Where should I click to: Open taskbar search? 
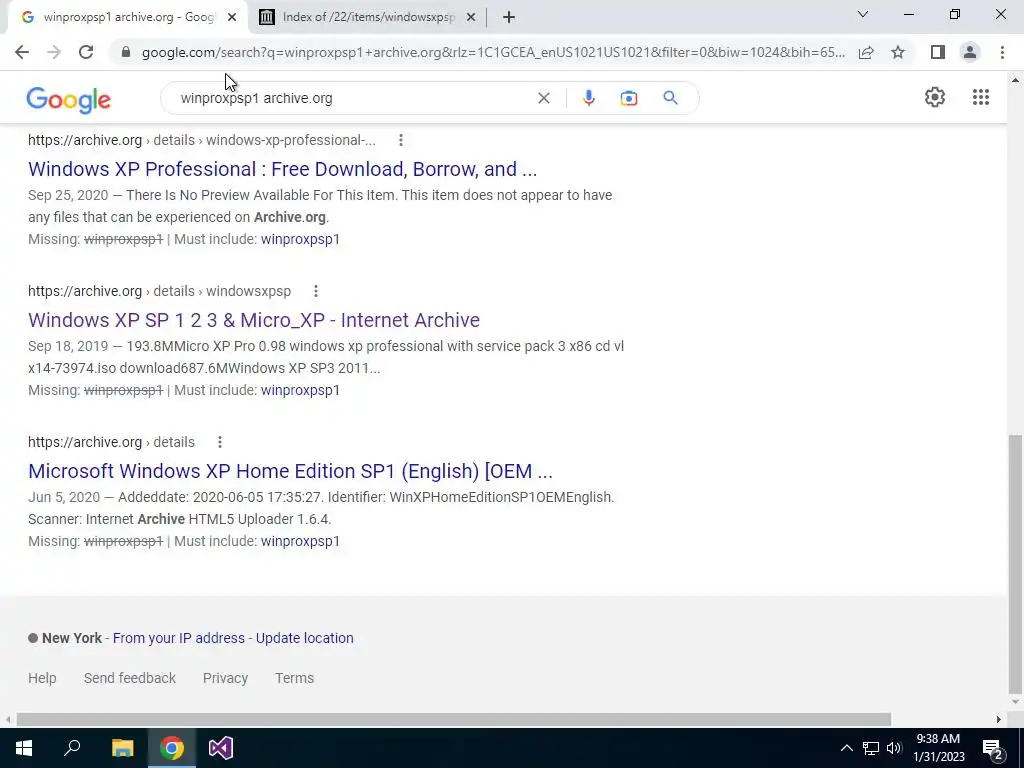pos(72,748)
